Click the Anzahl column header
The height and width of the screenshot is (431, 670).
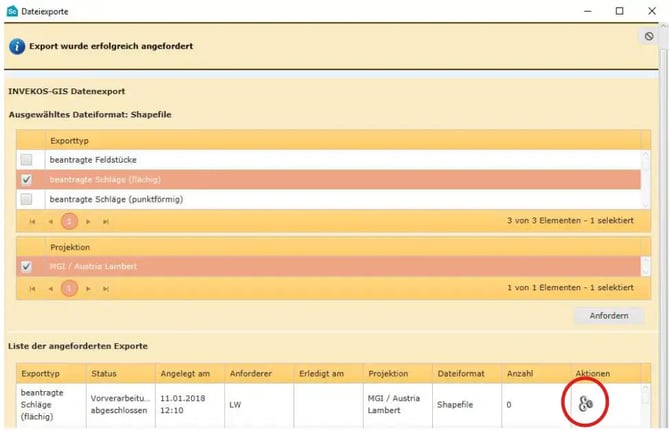(536, 373)
